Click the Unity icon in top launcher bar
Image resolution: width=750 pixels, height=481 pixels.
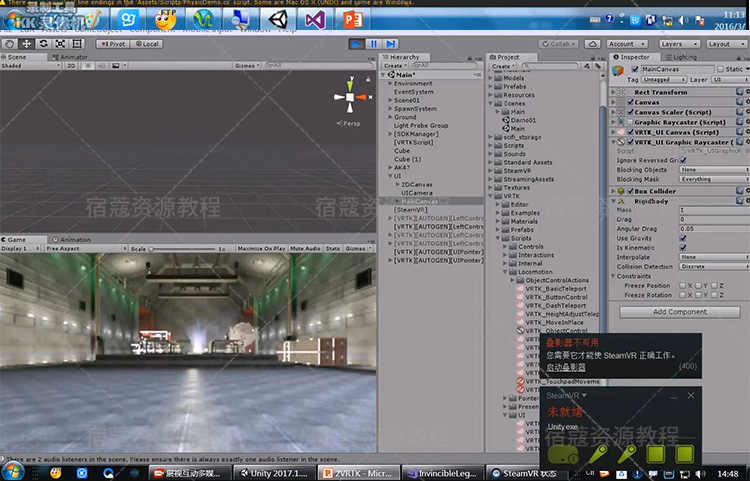277,18
